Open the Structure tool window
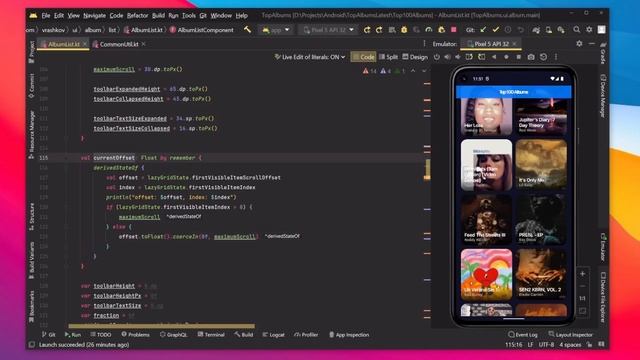Image resolution: width=640 pixels, height=360 pixels. (32, 217)
